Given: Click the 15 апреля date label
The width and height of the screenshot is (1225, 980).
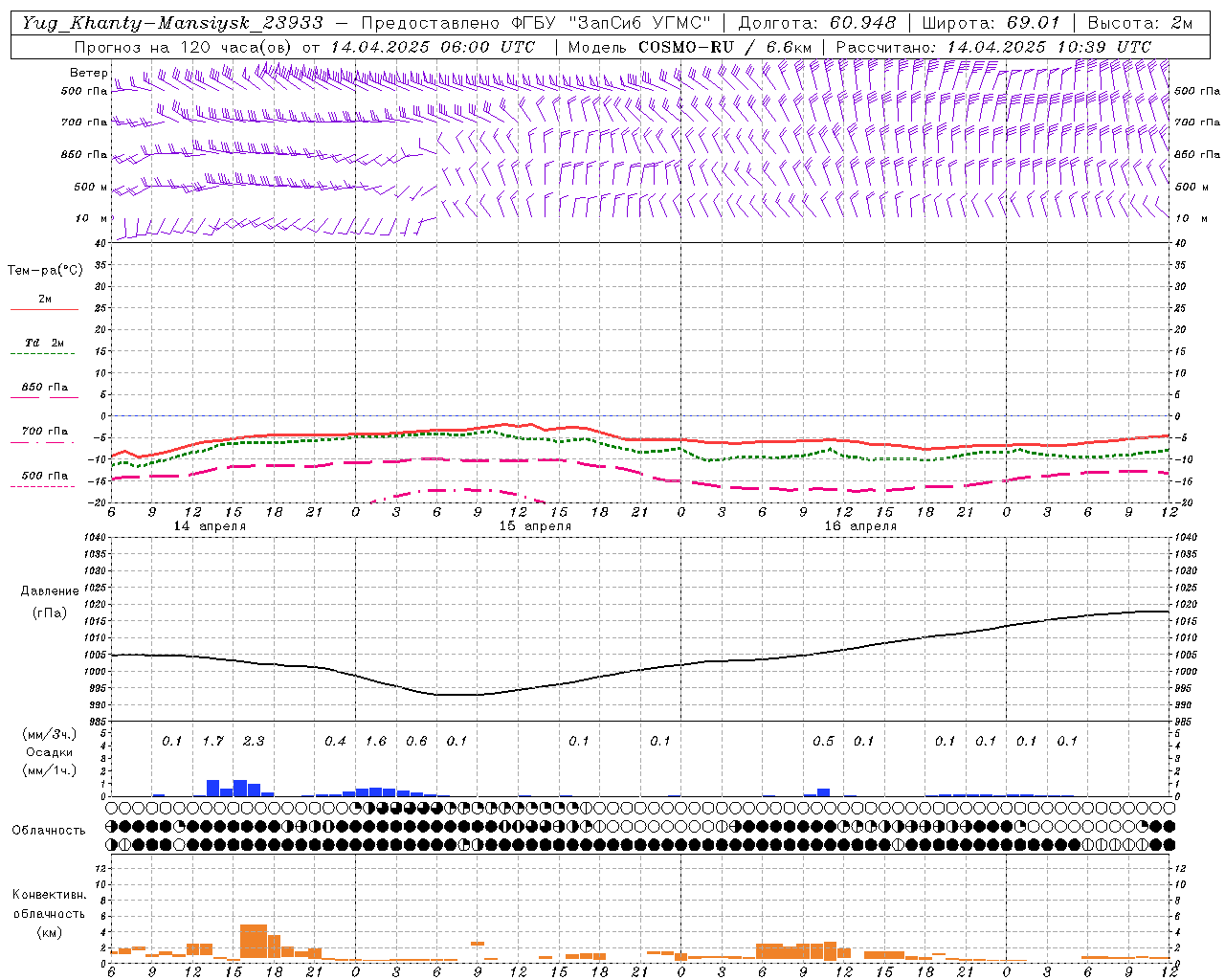Looking at the screenshot, I should [x=535, y=526].
